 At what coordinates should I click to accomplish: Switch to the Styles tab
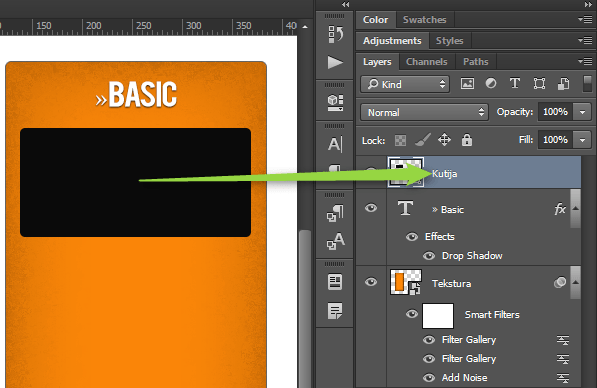coord(450,40)
